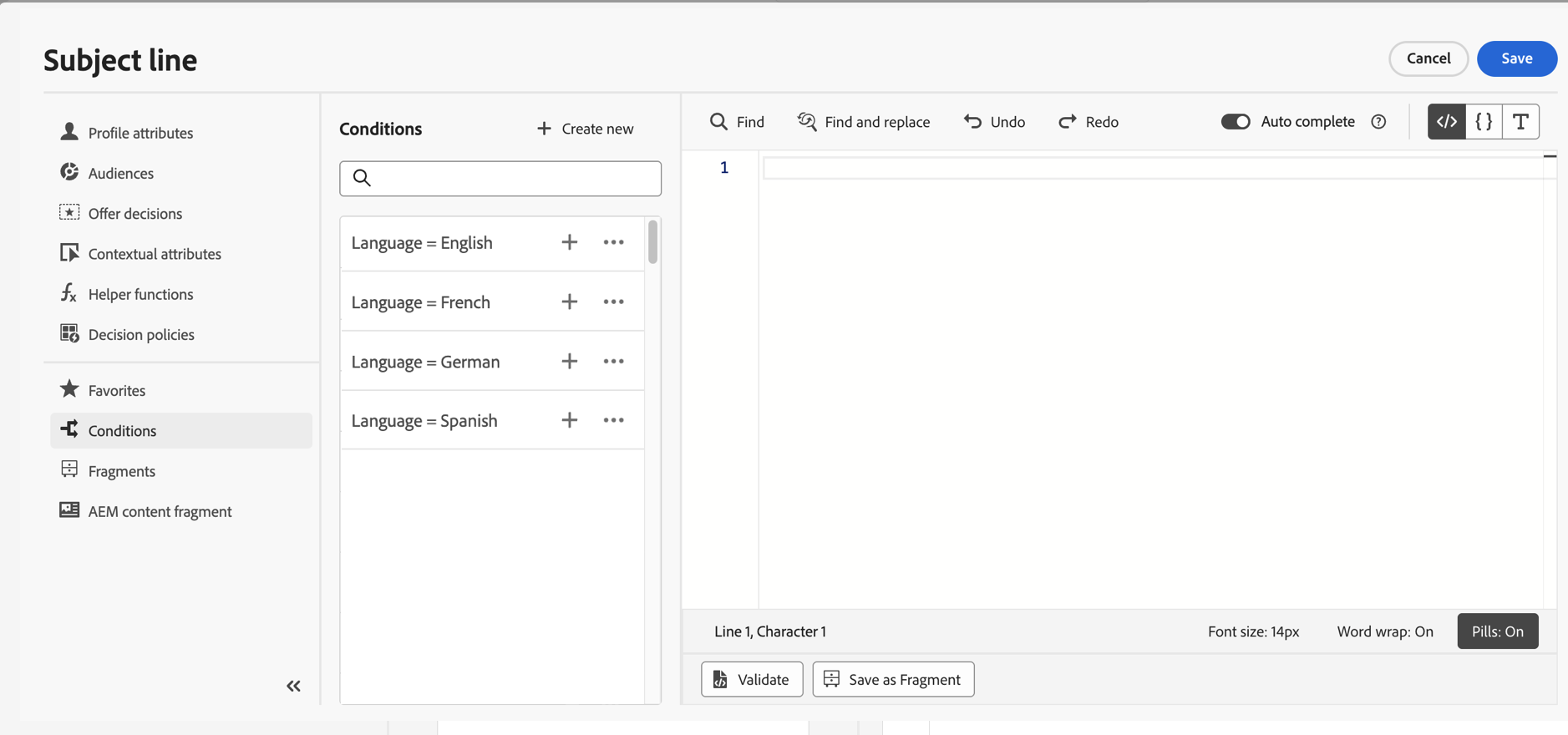
Task: Add the Language = English condition
Action: tap(570, 242)
